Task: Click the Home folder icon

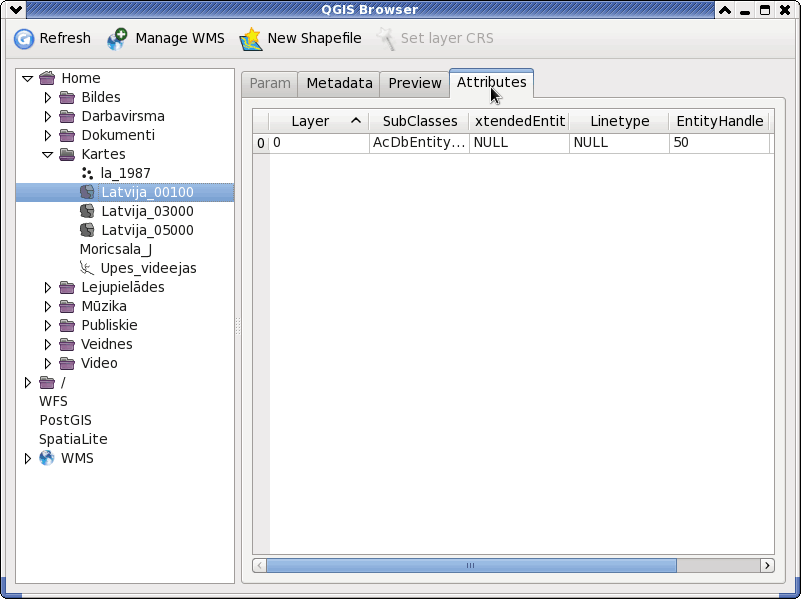Action: pos(47,78)
